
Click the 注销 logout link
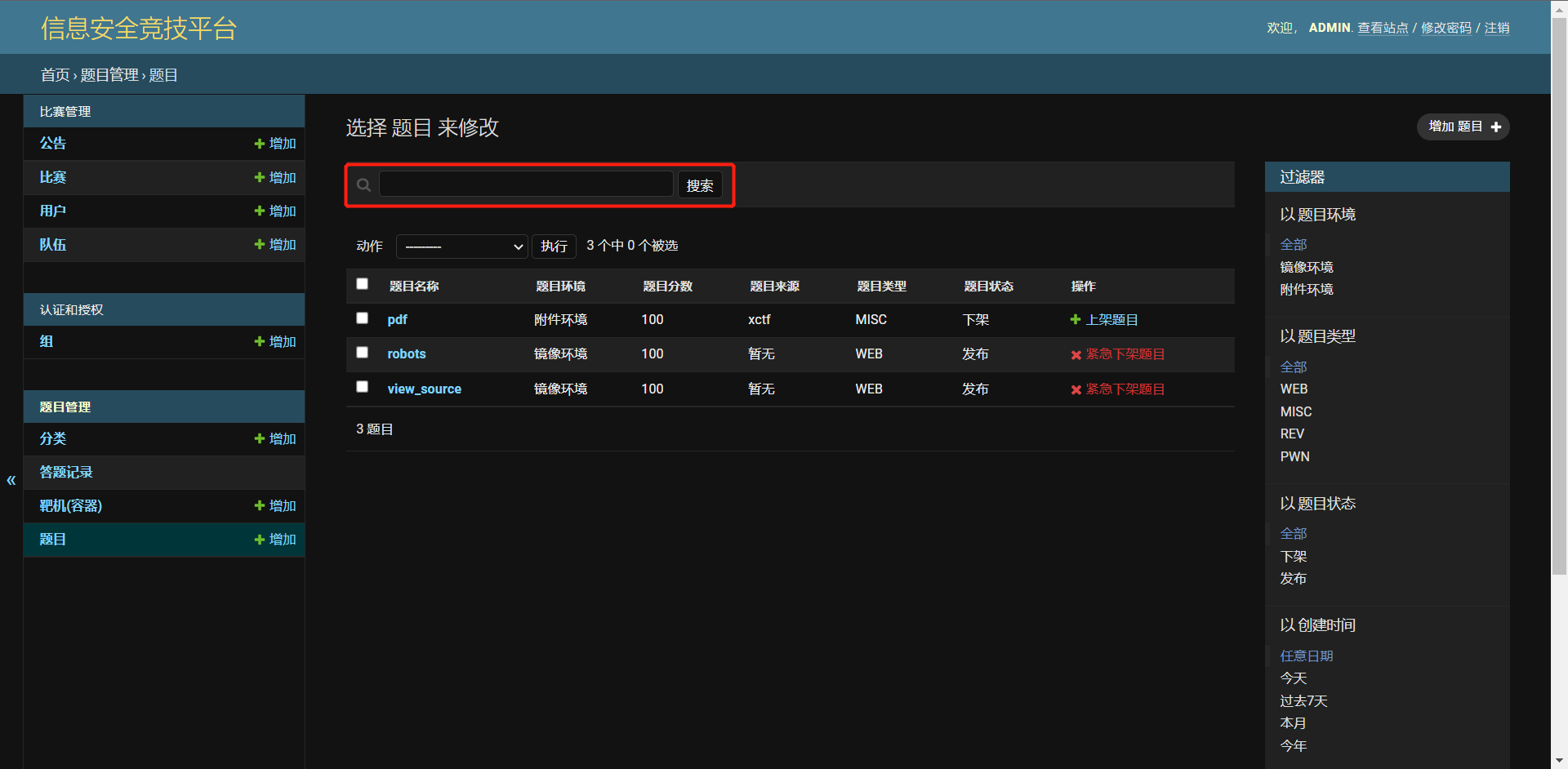point(1497,28)
